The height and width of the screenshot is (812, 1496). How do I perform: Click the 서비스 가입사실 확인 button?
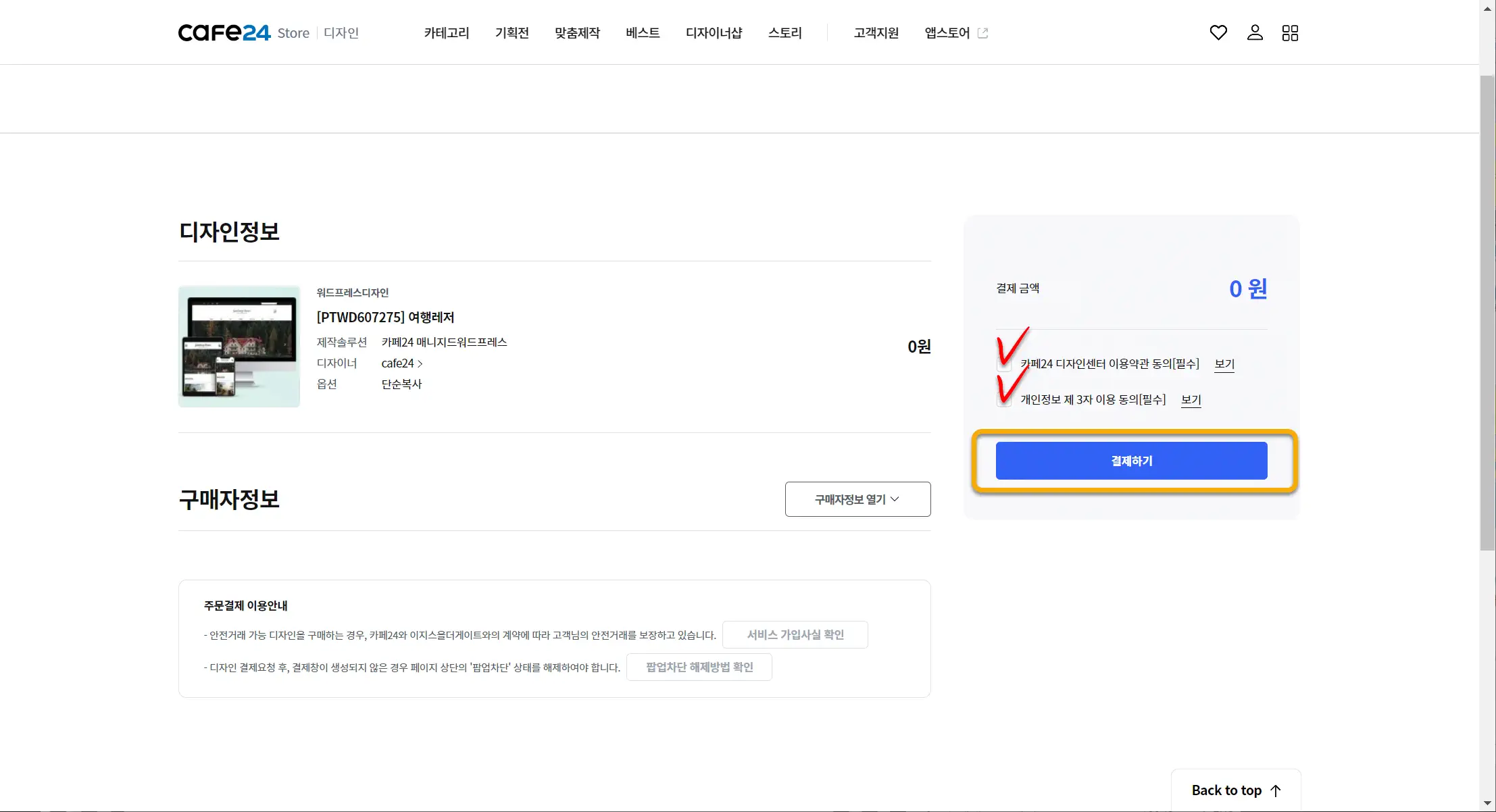tap(795, 634)
